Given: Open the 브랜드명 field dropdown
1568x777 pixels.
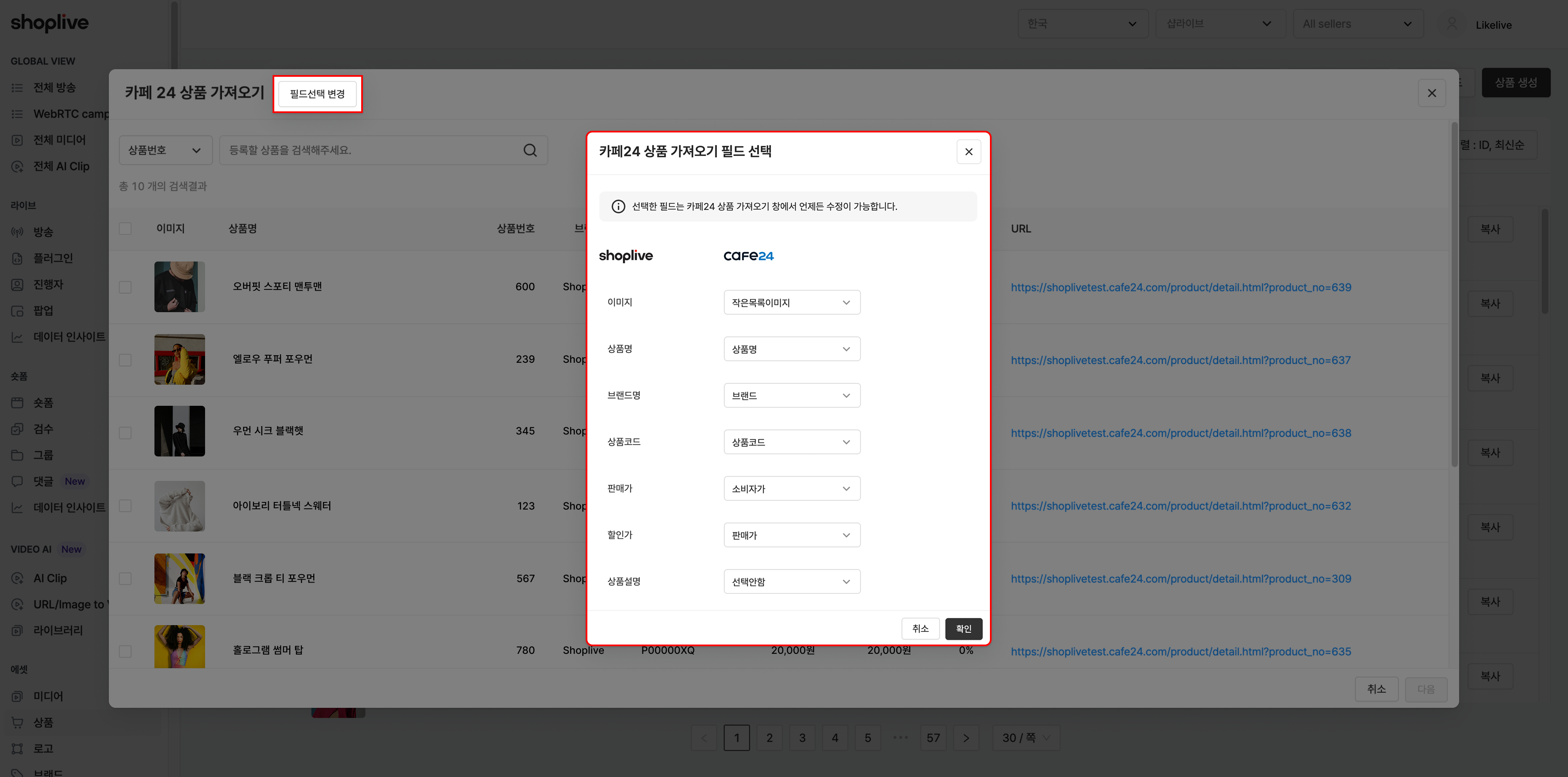Looking at the screenshot, I should tap(791, 396).
